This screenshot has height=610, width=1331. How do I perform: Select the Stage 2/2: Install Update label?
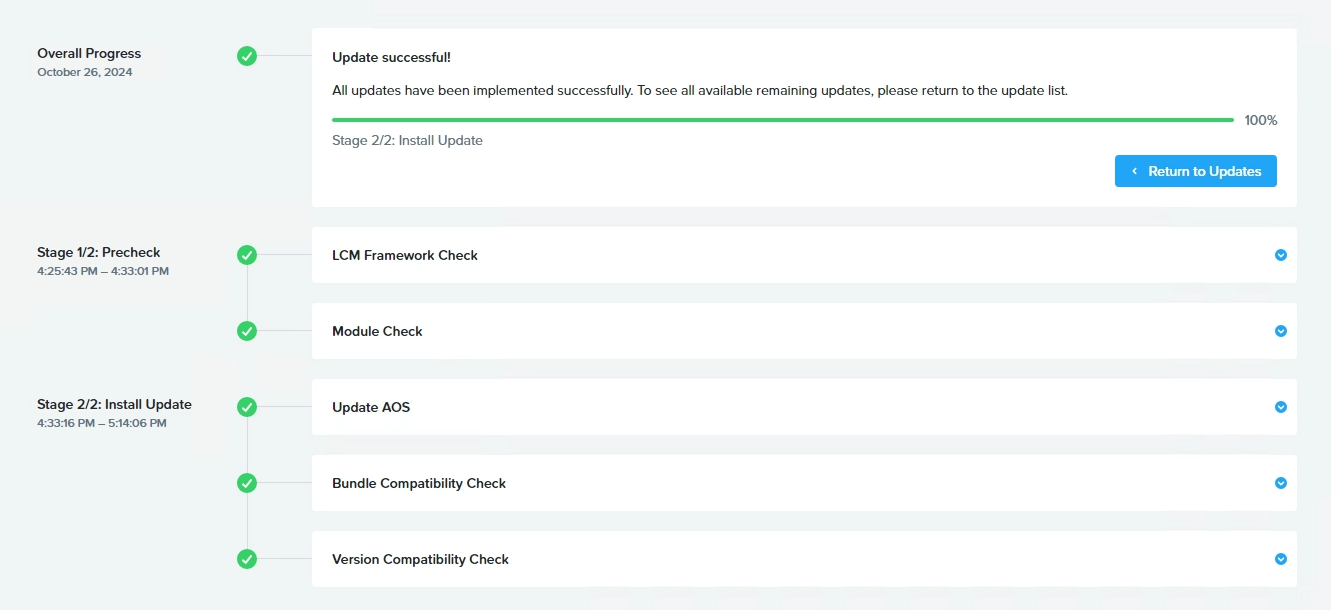[113, 404]
